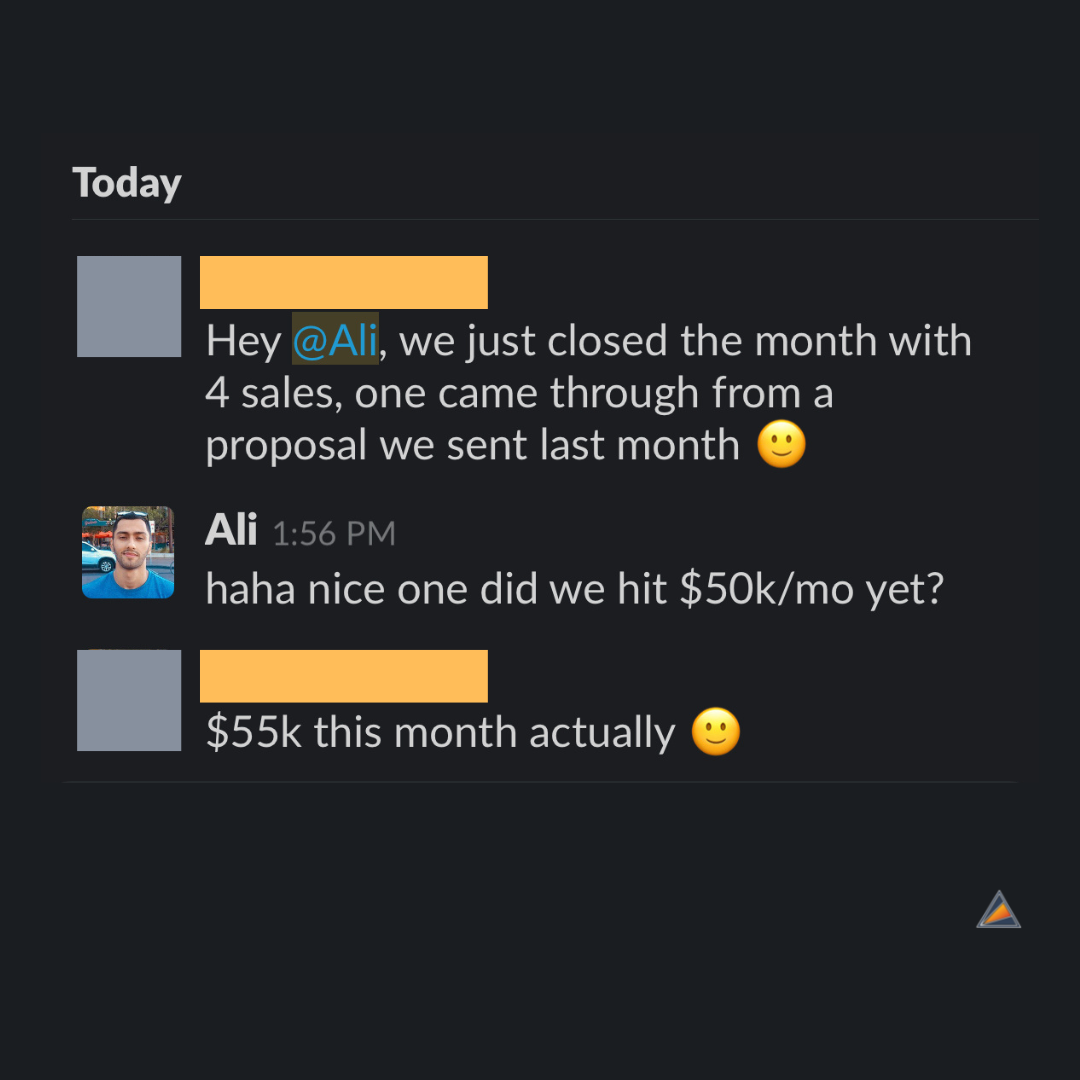Image resolution: width=1080 pixels, height=1080 pixels.
Task: Click the bold Ali username
Action: 231,530
